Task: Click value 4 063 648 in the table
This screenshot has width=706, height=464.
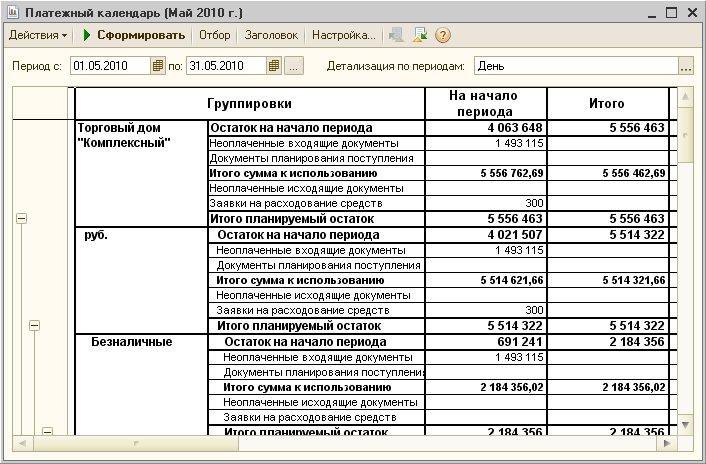Action: [x=515, y=128]
